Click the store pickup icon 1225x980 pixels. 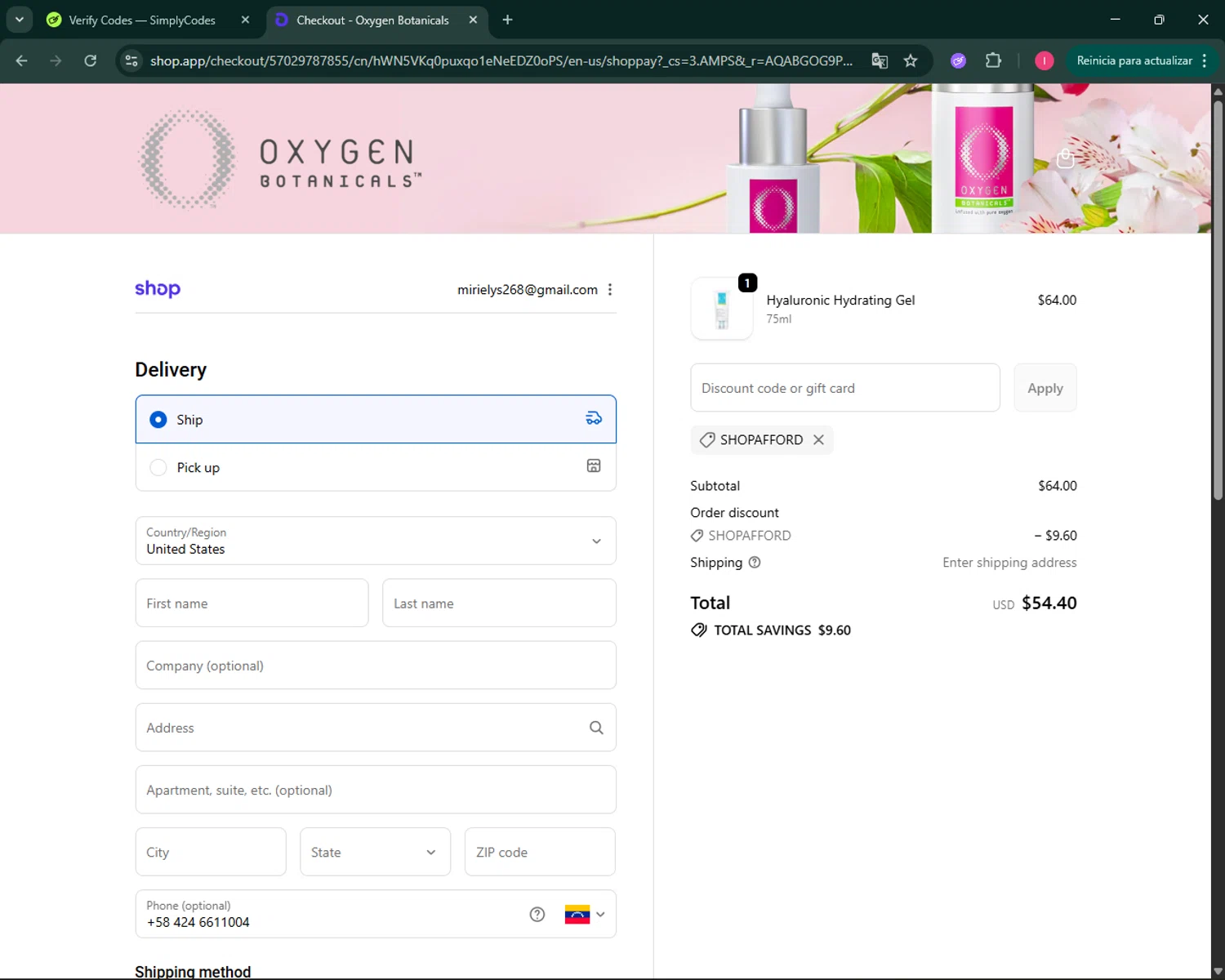[x=594, y=465]
